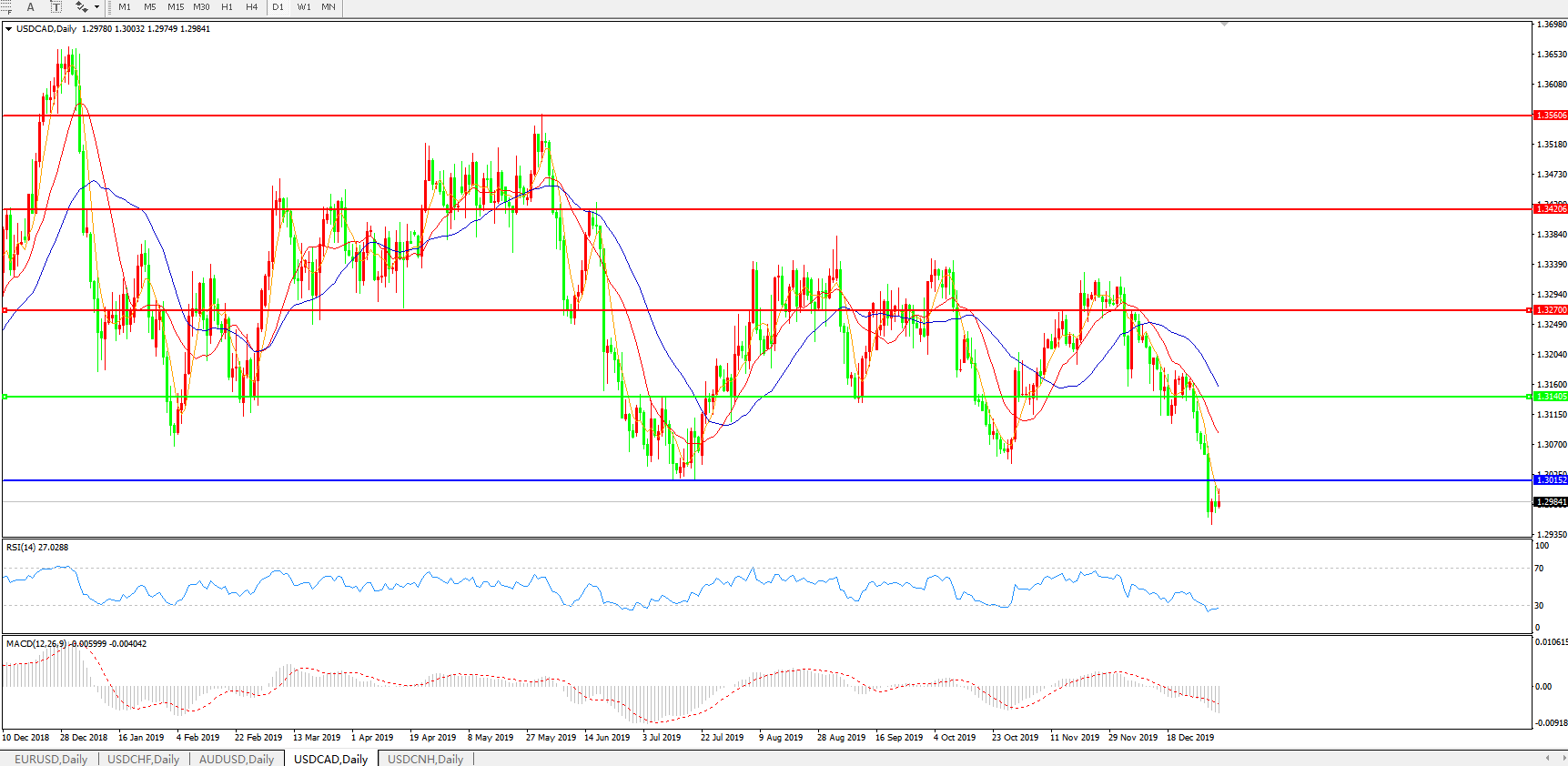Image resolution: width=1568 pixels, height=766 pixels.
Task: Select the red 1.35606 horizontal line label
Action: (1551, 116)
